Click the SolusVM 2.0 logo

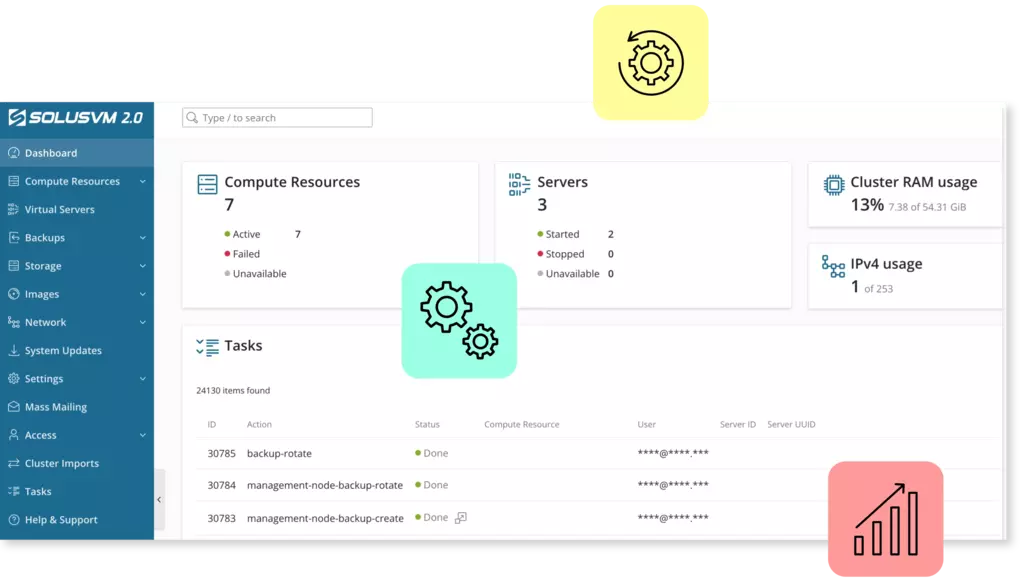(76, 118)
